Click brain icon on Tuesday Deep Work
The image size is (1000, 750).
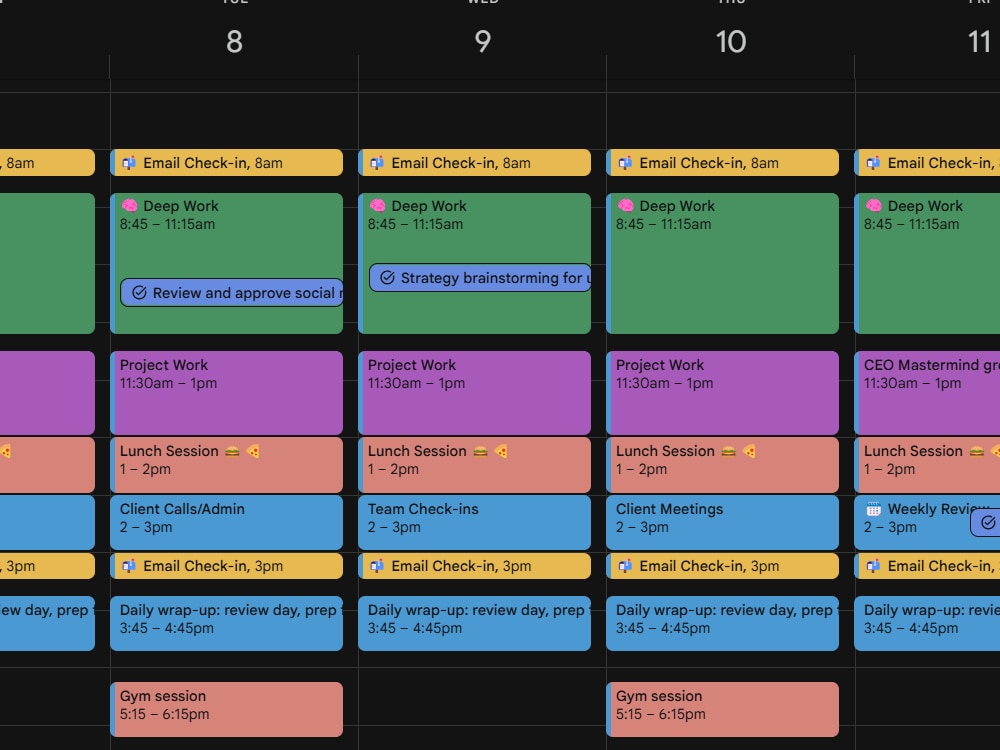pos(129,205)
